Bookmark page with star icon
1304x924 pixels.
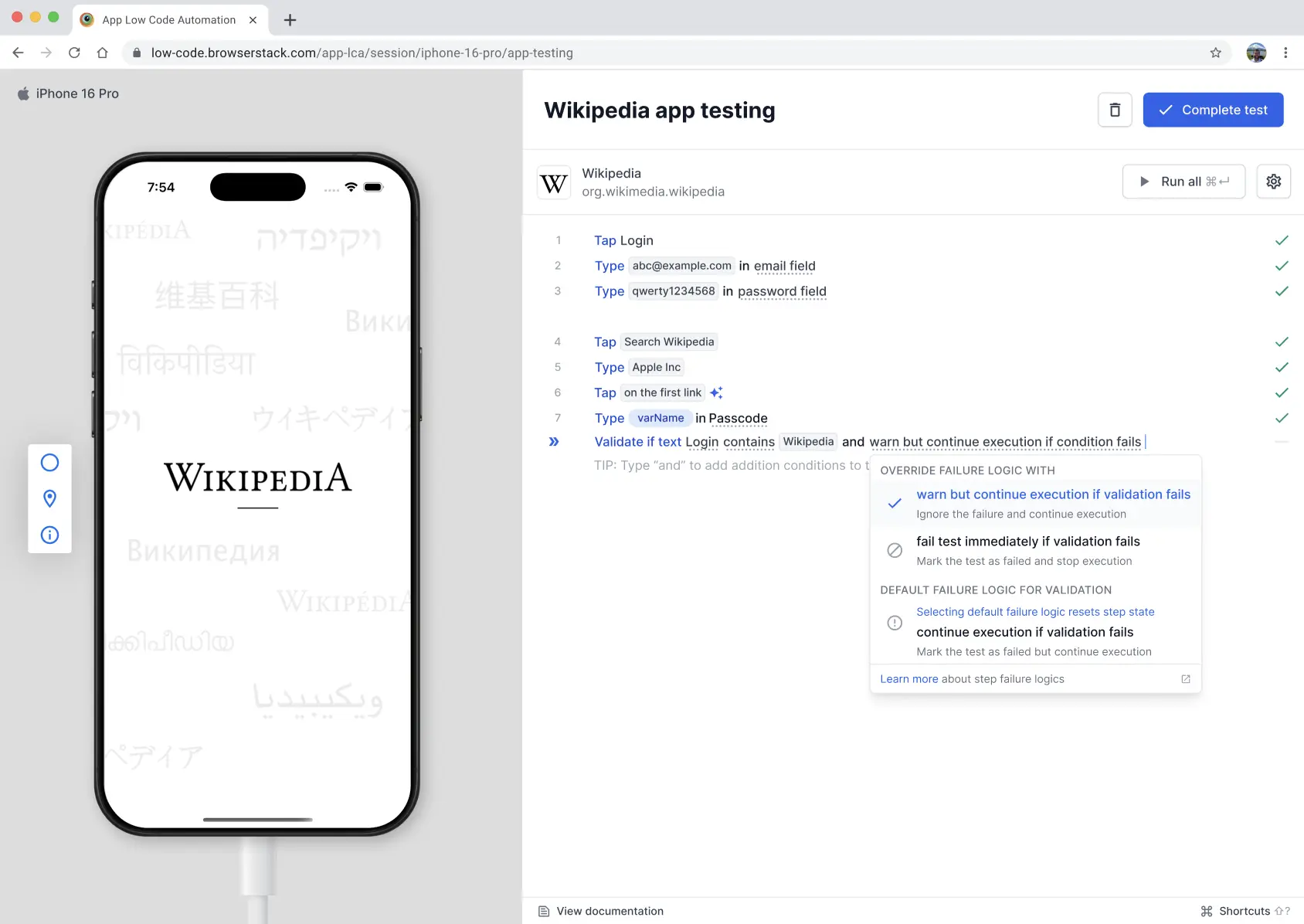point(1215,53)
